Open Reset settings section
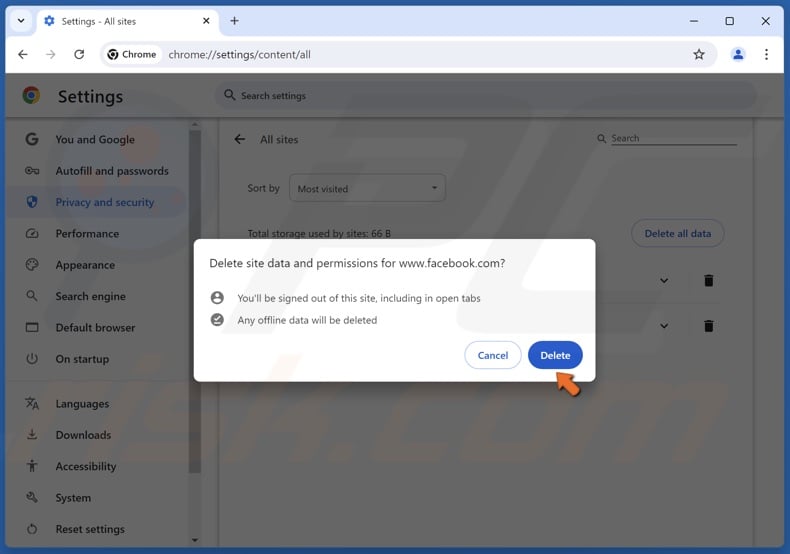Screen dimensions: 790x554 97,529
